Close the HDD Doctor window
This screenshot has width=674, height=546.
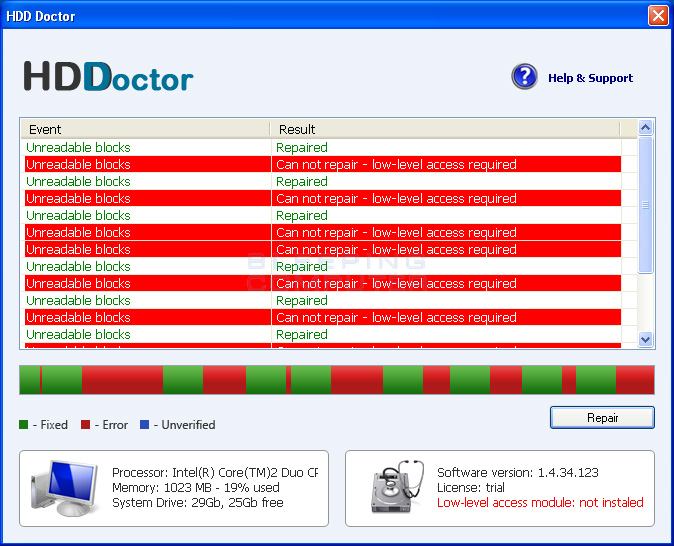(658, 16)
